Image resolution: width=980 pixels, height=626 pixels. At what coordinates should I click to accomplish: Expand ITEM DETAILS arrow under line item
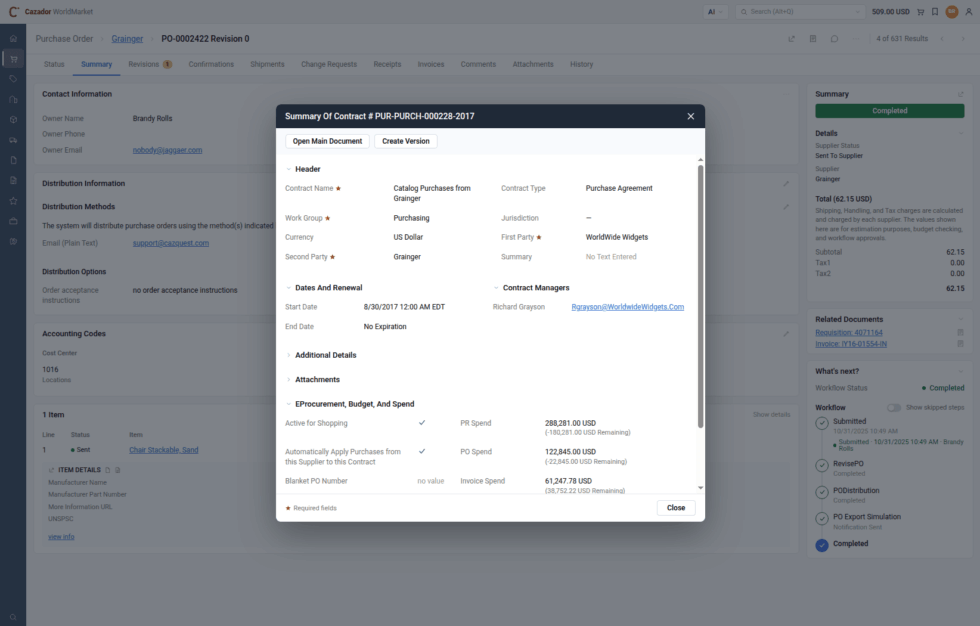[x=51, y=470]
